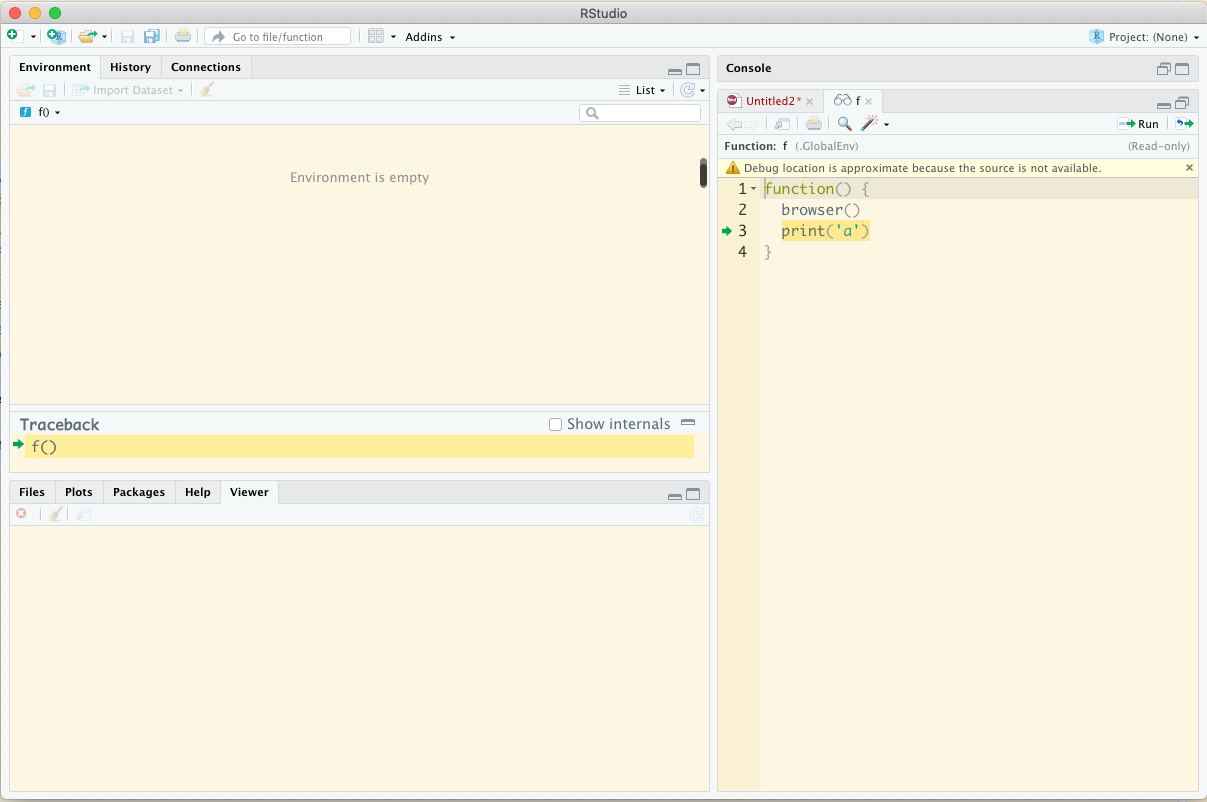The image size is (1207, 802).
Task: Open the workspace panes layout icon
Action: (x=377, y=36)
